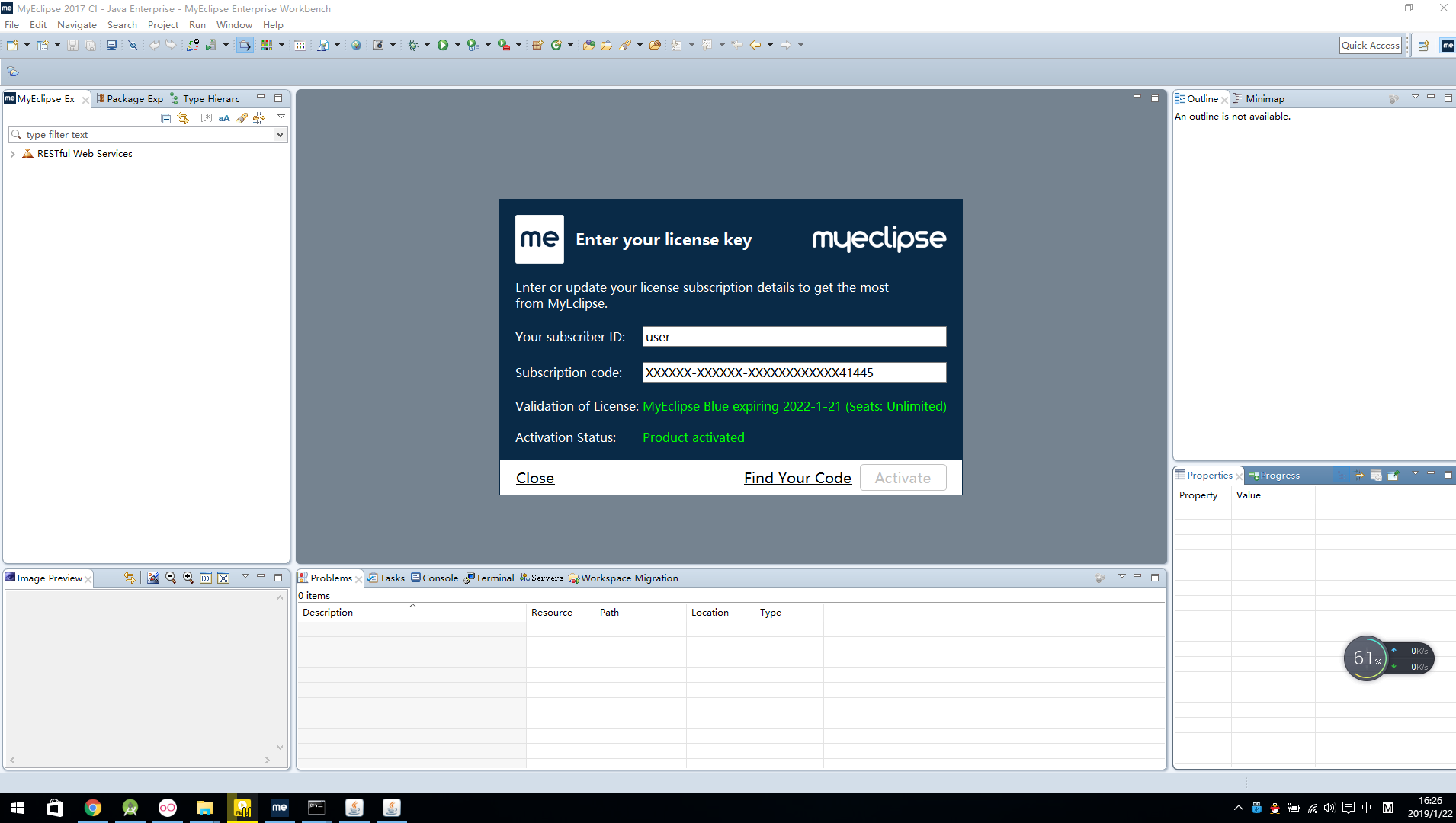This screenshot has height=823, width=1456.
Task: Click the aA case filter icon
Action: (x=224, y=117)
